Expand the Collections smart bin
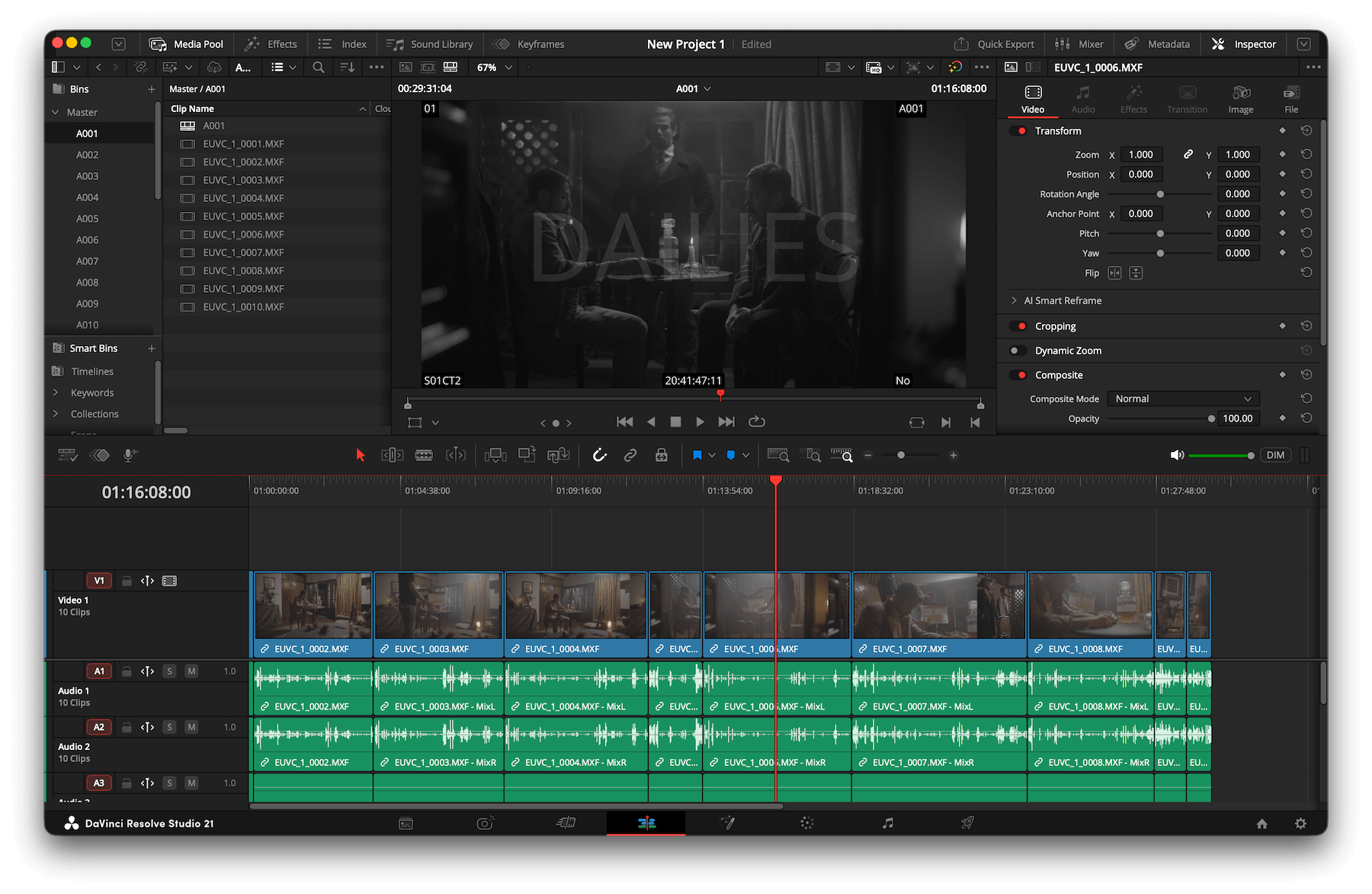 tap(55, 414)
